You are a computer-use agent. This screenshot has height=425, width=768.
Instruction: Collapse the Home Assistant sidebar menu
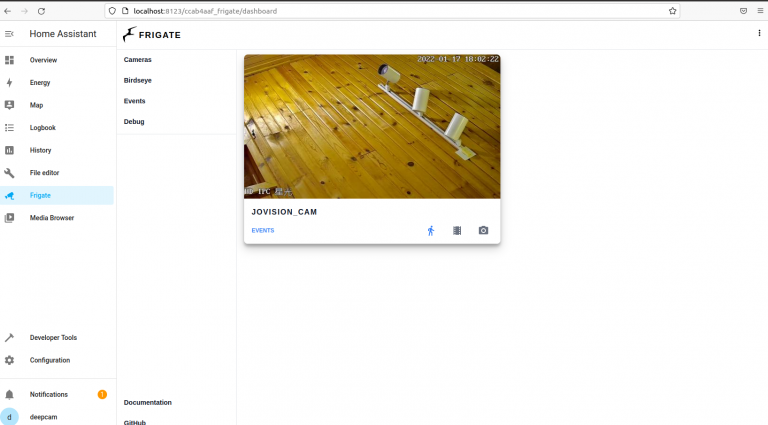point(10,34)
